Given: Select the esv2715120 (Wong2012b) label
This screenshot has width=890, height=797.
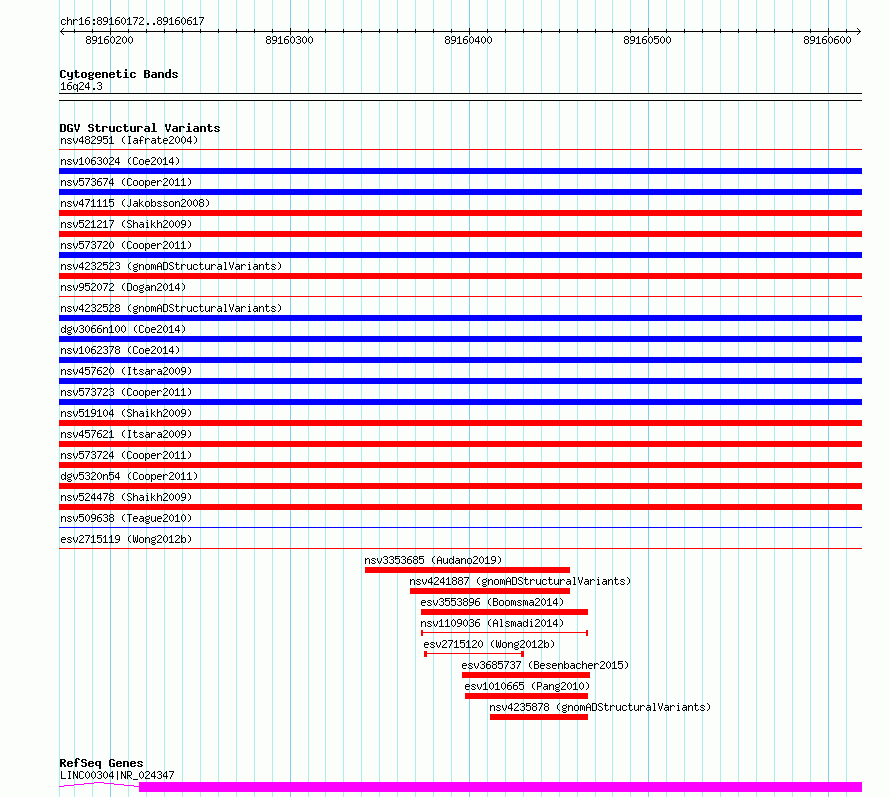Looking at the screenshot, I should click(x=489, y=644).
